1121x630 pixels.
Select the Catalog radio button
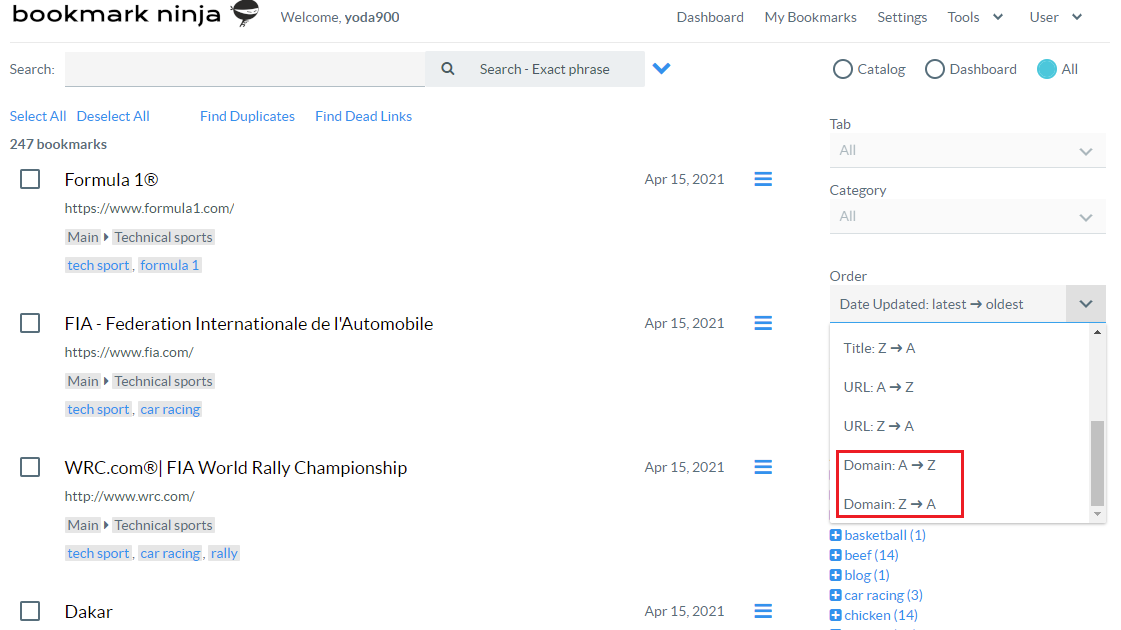point(843,69)
